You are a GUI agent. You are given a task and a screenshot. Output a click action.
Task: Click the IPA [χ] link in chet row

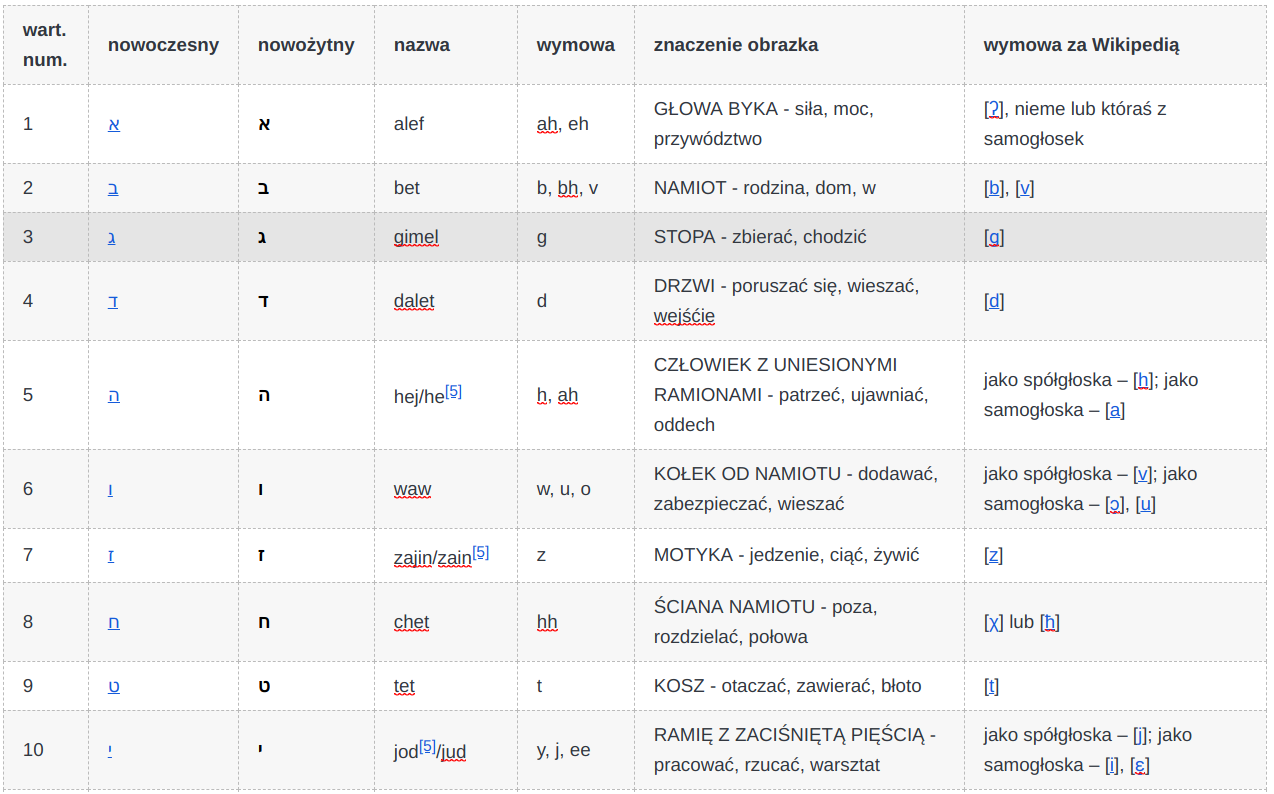click(994, 622)
